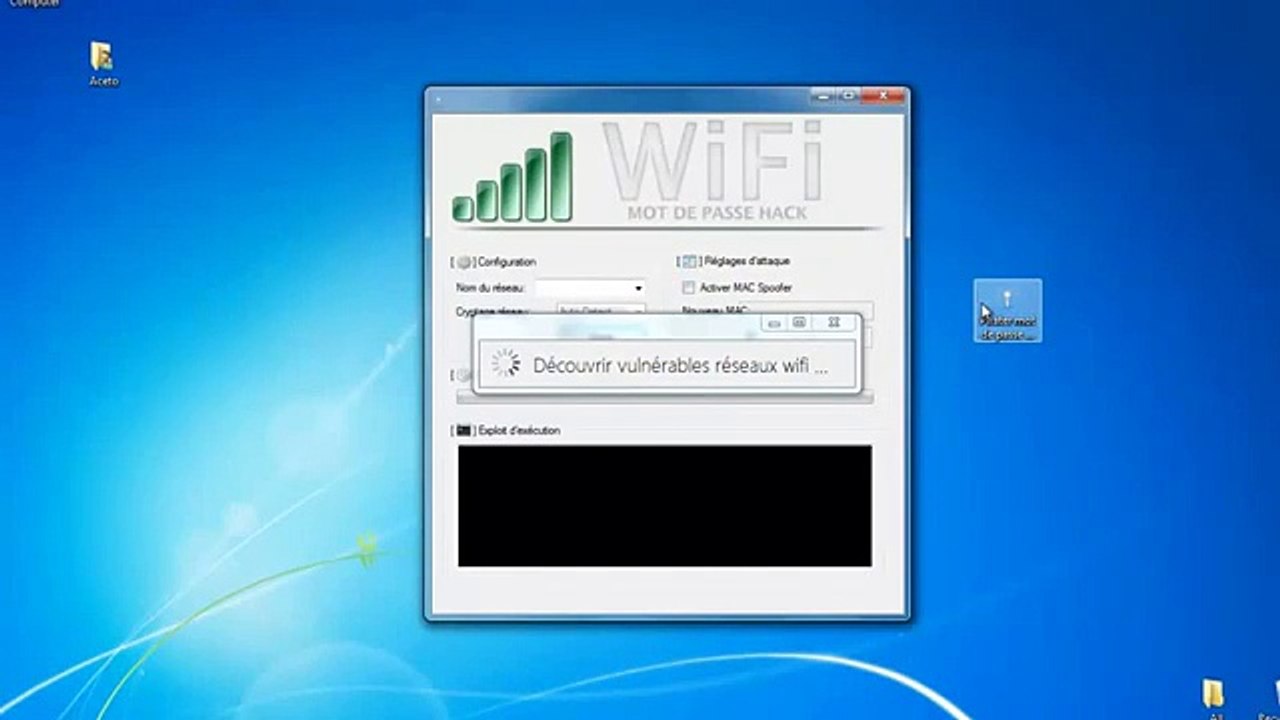This screenshot has height=720, width=1280.
Task: Minimize the wifi discovery popup
Action: point(774,323)
